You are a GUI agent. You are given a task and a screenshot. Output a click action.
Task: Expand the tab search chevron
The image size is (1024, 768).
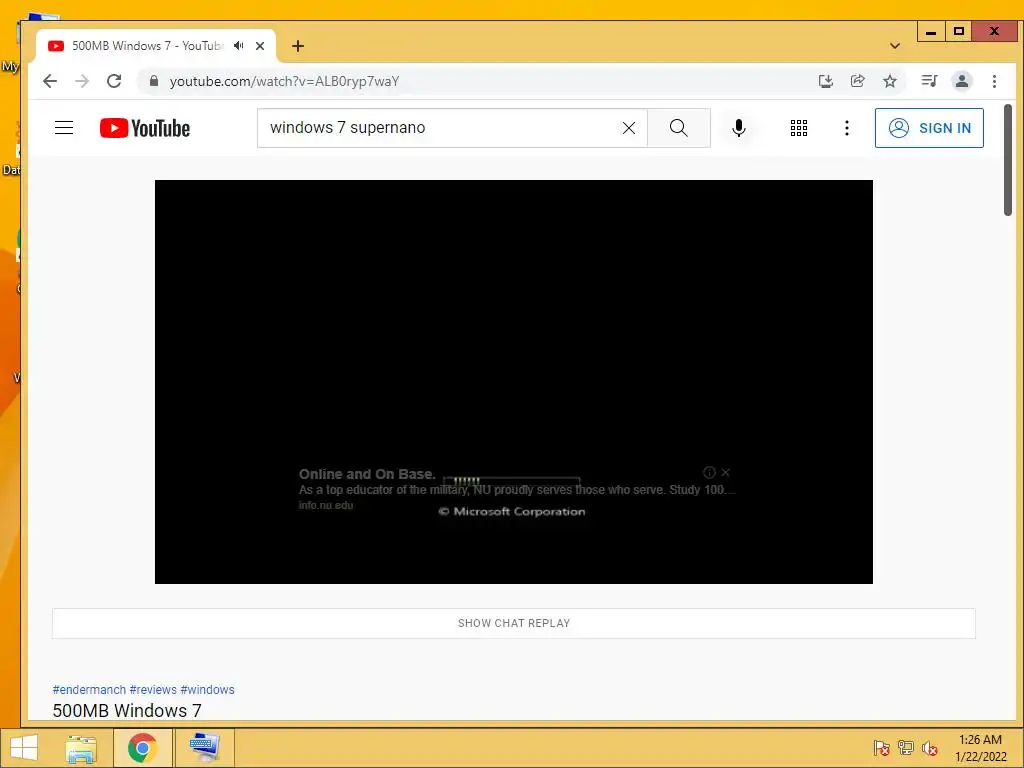pos(895,46)
